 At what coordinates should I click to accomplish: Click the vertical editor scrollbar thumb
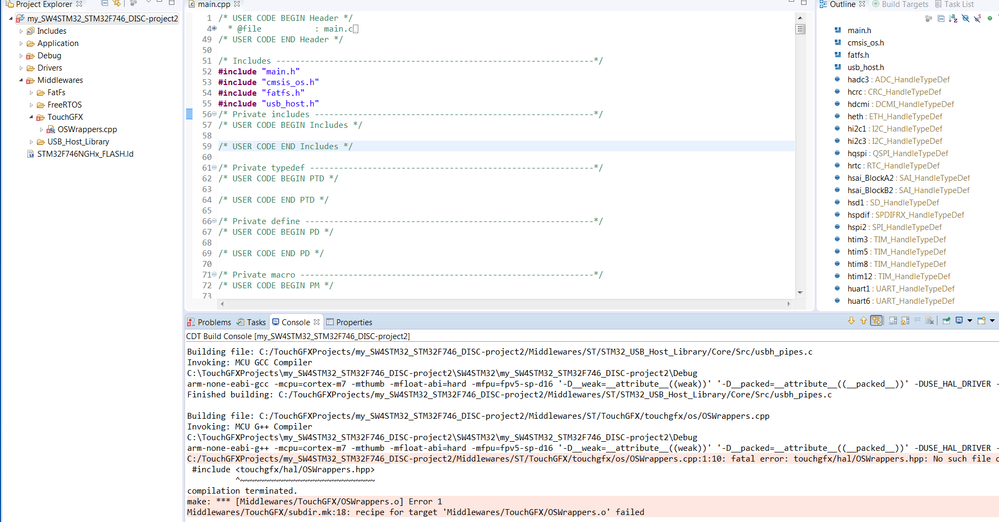[800, 29]
